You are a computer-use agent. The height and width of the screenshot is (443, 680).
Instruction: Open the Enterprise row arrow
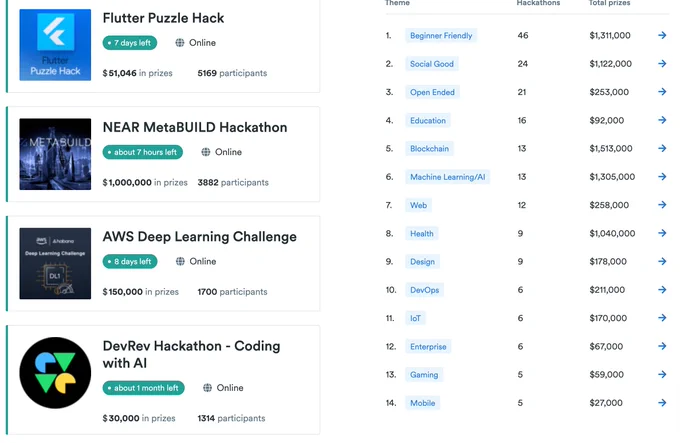pos(662,346)
